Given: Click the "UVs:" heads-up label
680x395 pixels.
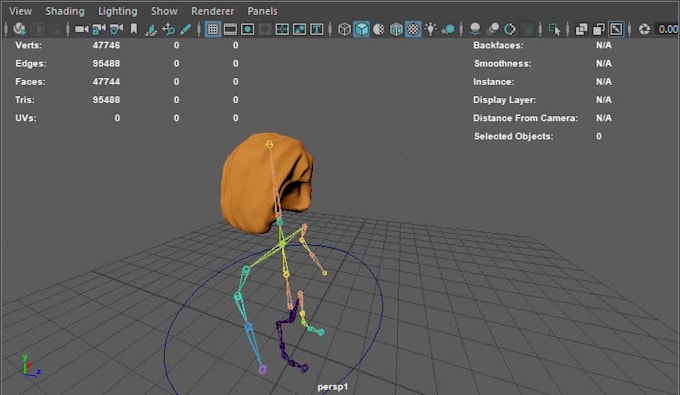Looking at the screenshot, I should [x=26, y=118].
